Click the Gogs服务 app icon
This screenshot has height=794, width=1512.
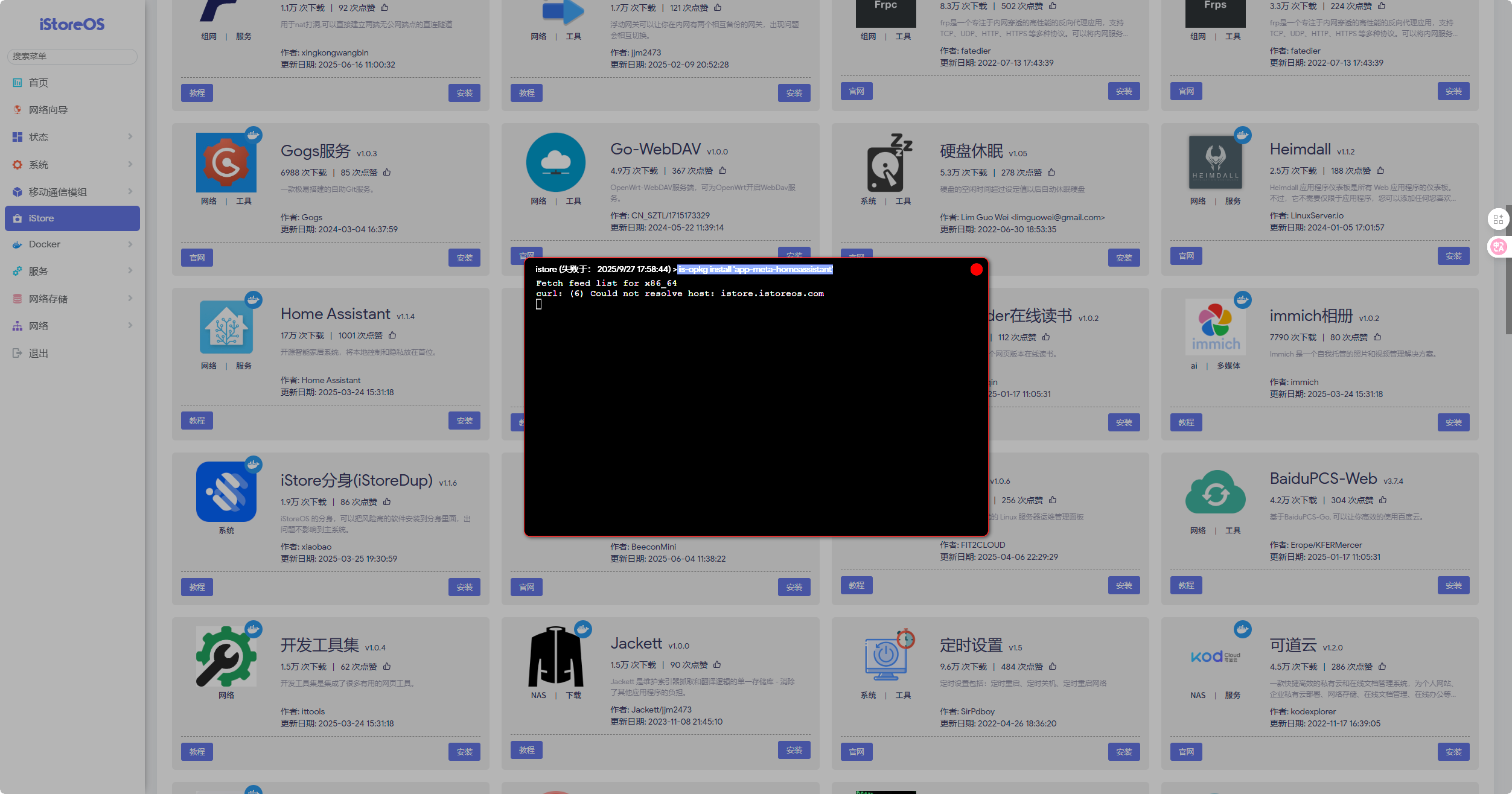pyautogui.click(x=226, y=162)
